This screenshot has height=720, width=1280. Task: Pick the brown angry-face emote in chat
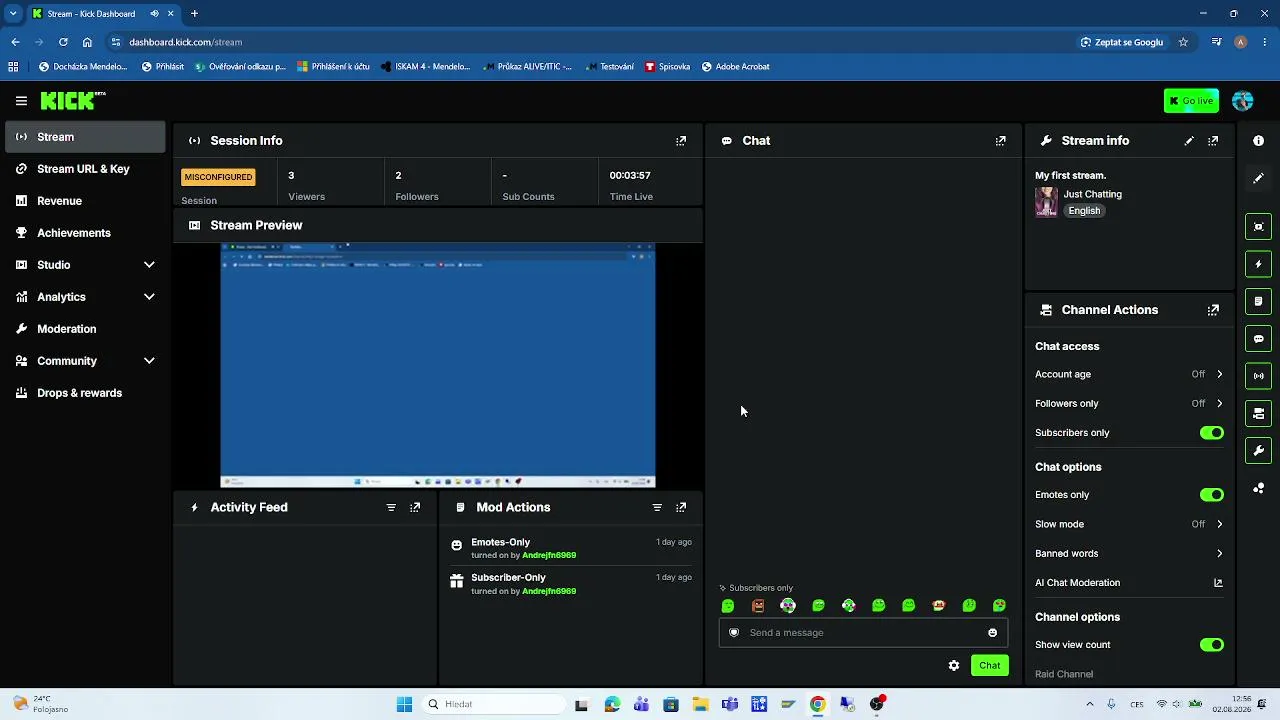click(758, 606)
